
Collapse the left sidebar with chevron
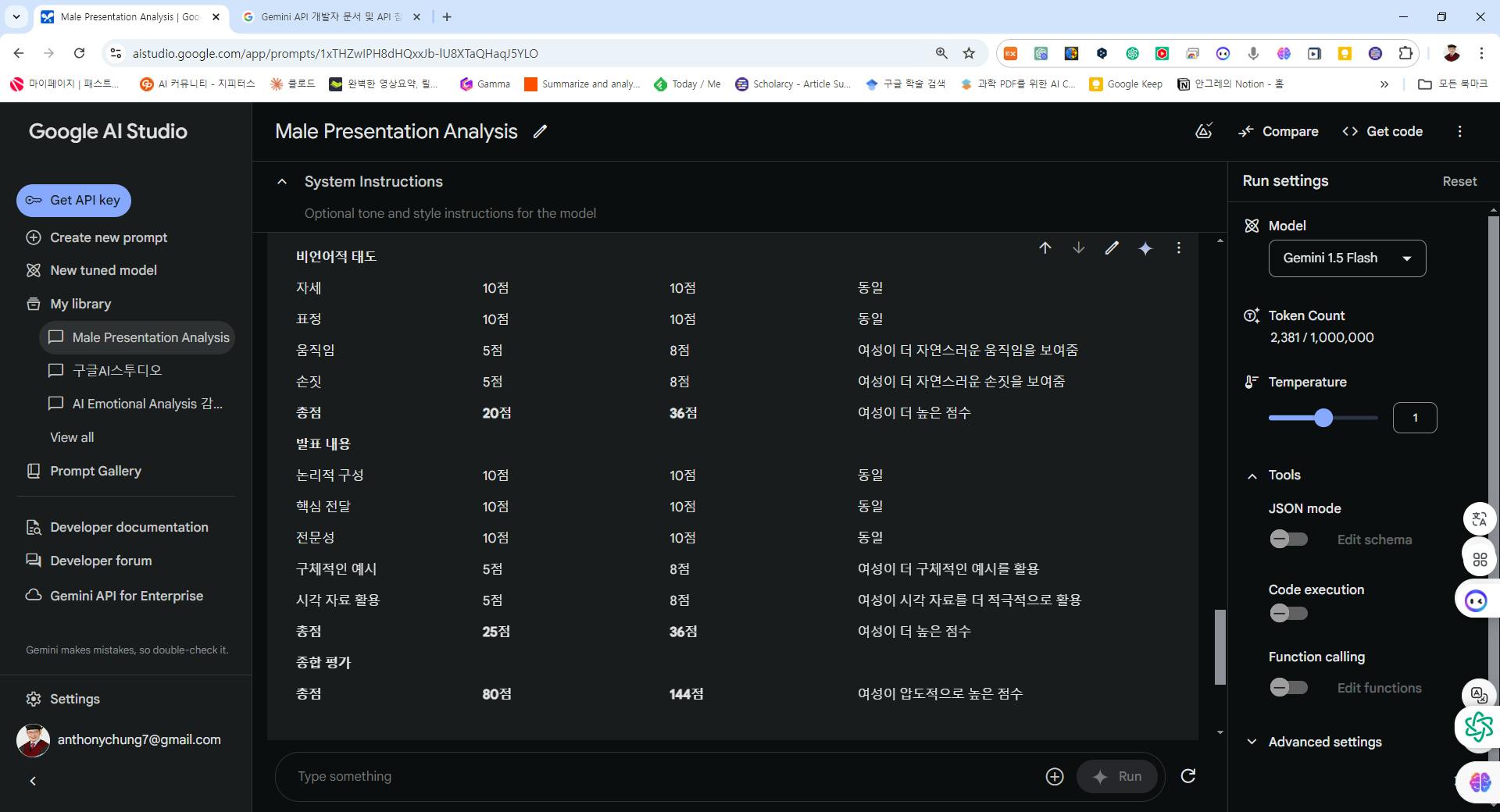[33, 781]
